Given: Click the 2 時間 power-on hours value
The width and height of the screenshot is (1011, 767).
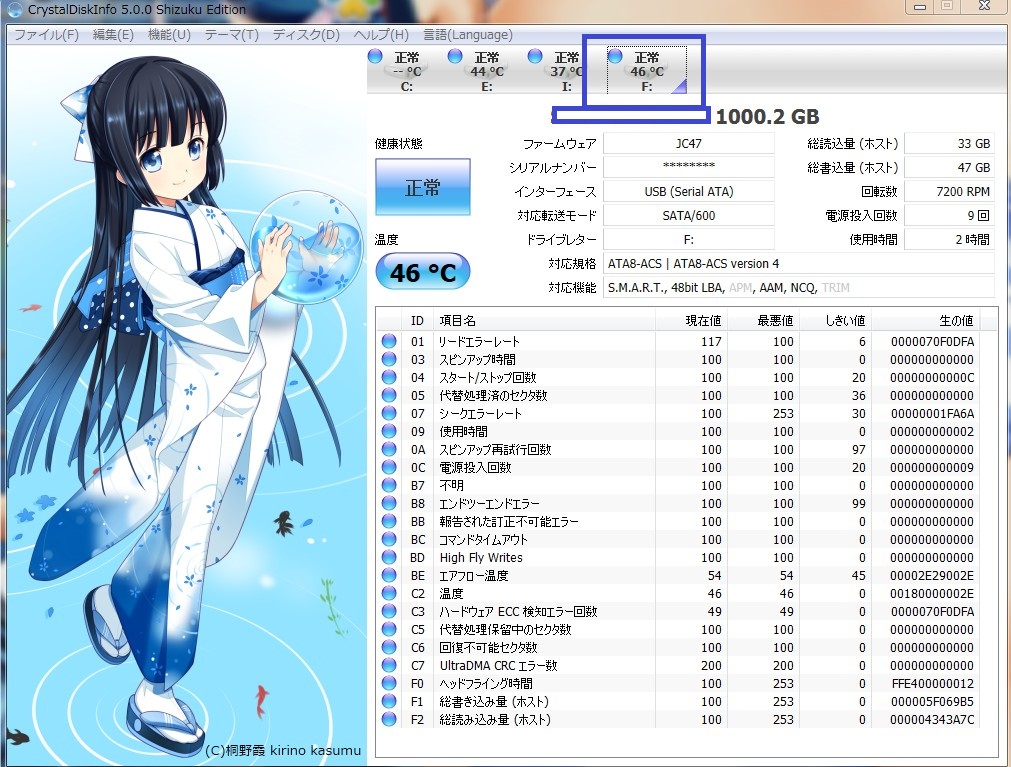Looking at the screenshot, I should [x=949, y=239].
